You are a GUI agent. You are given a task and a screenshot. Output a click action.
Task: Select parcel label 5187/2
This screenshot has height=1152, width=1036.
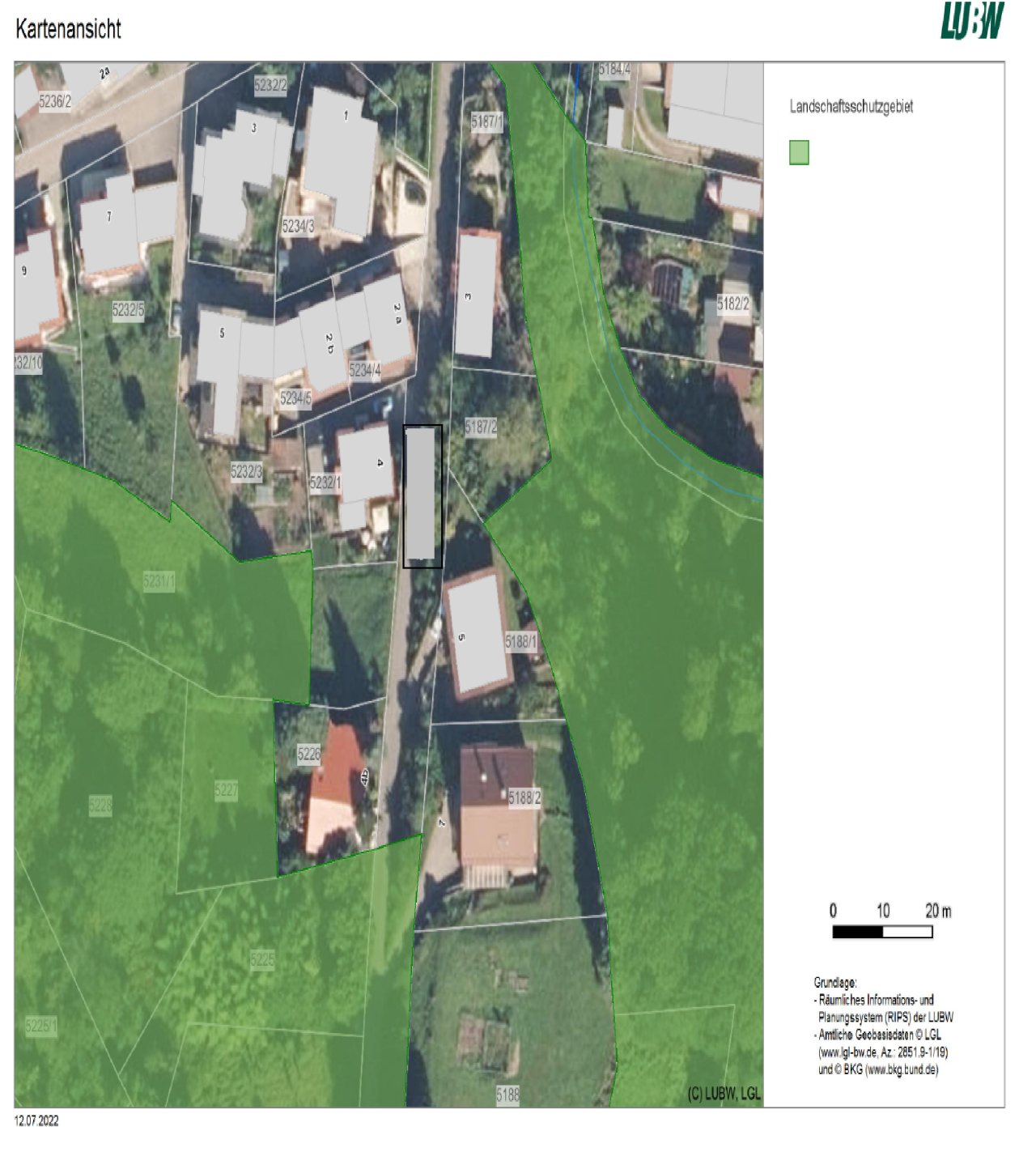481,427
